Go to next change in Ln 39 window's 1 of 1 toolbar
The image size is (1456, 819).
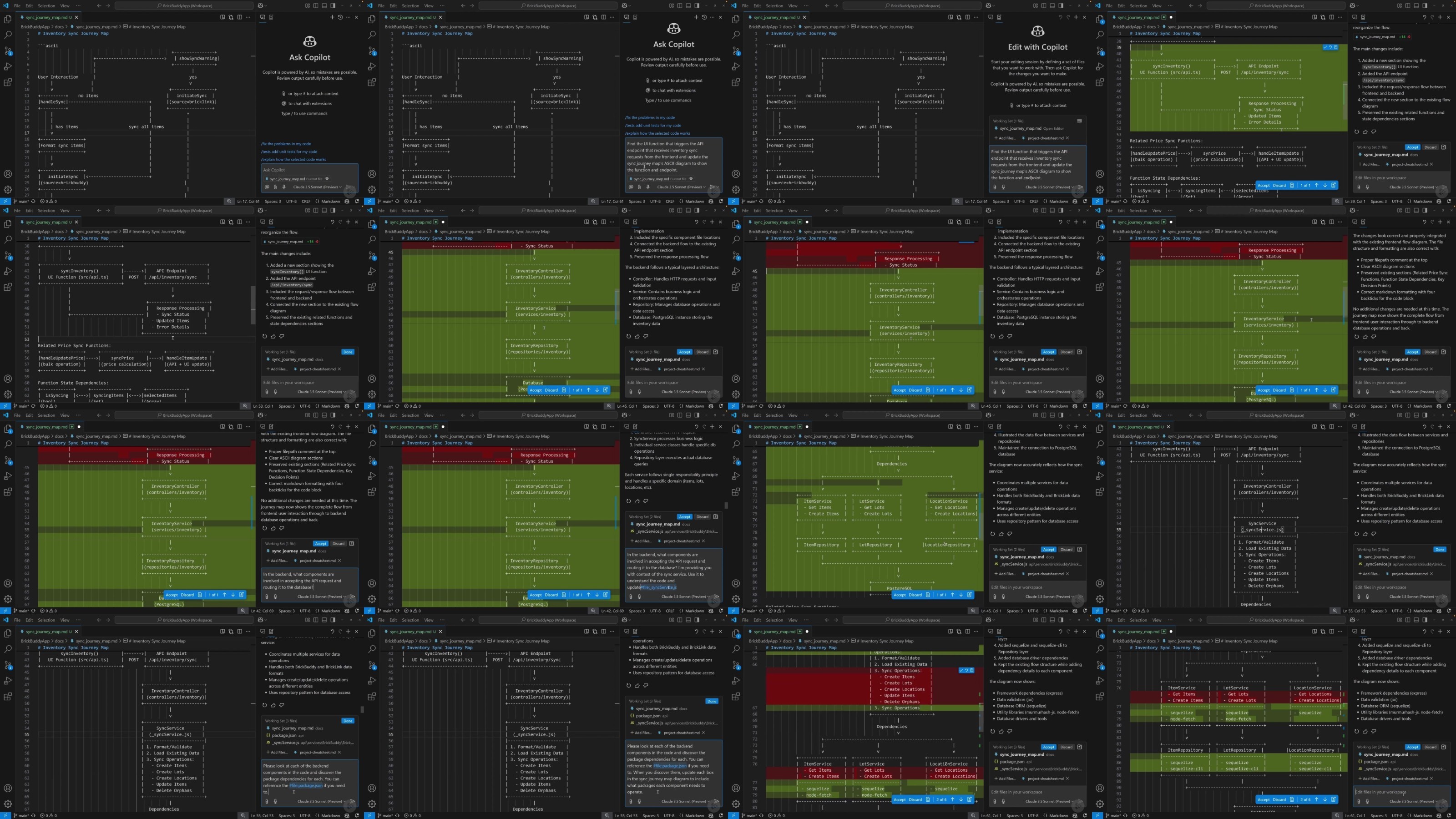click(x=1325, y=185)
